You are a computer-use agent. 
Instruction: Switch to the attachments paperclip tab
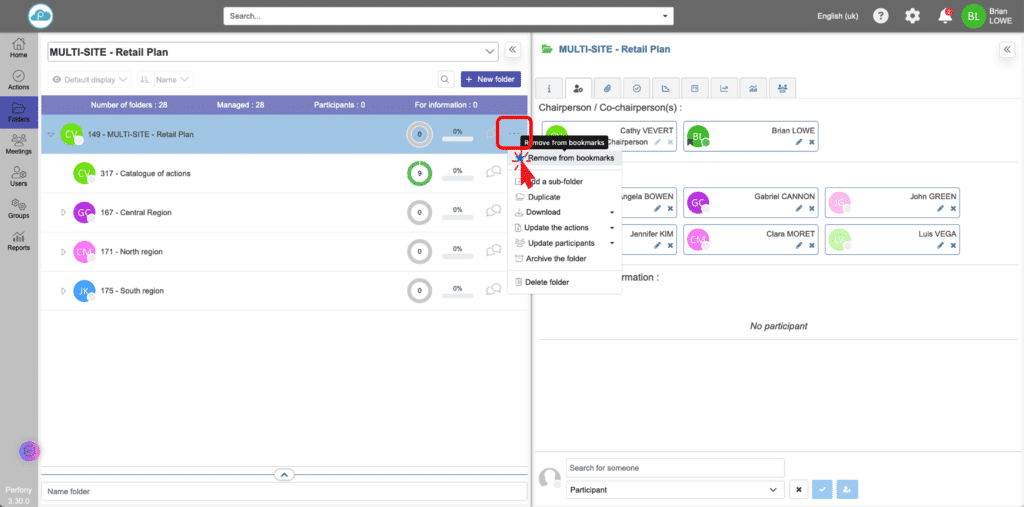point(607,88)
